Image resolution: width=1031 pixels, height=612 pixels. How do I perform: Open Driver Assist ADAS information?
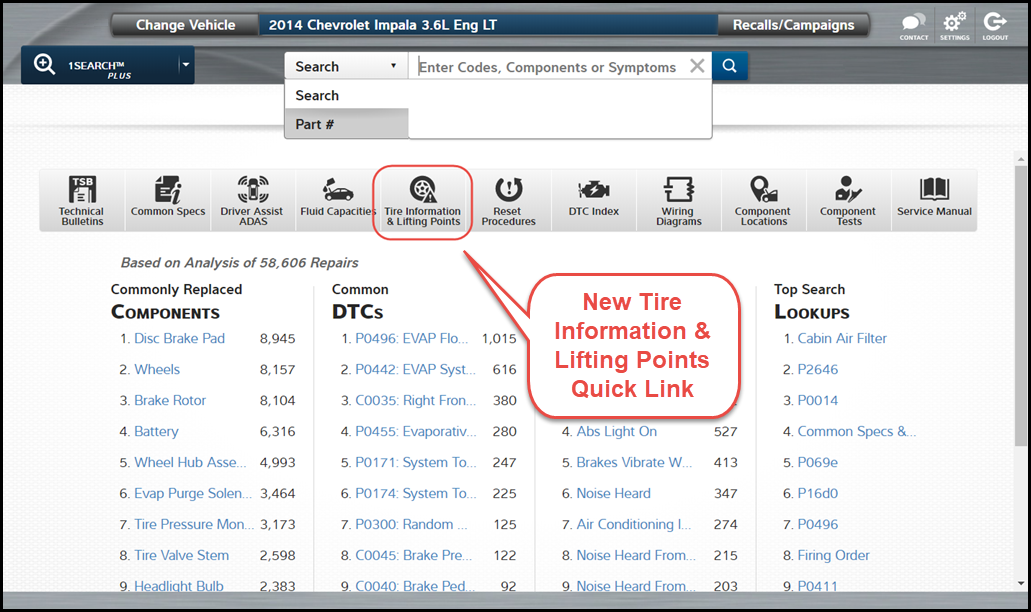253,200
